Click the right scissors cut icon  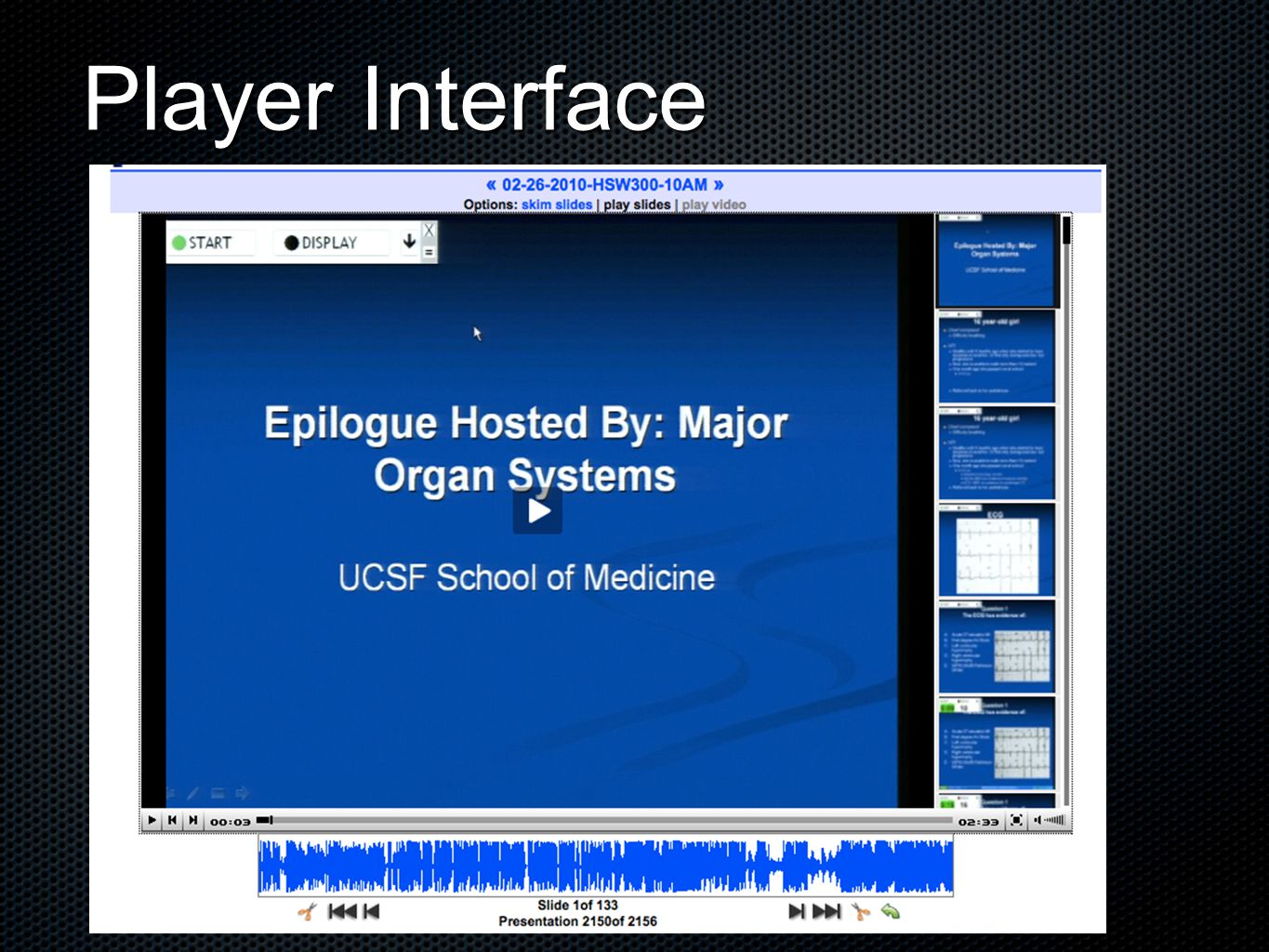[x=861, y=912]
